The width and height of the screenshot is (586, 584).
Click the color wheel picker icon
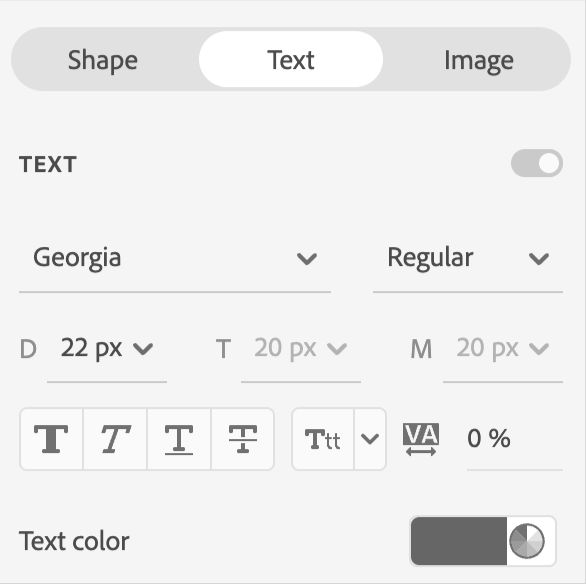pos(527,541)
